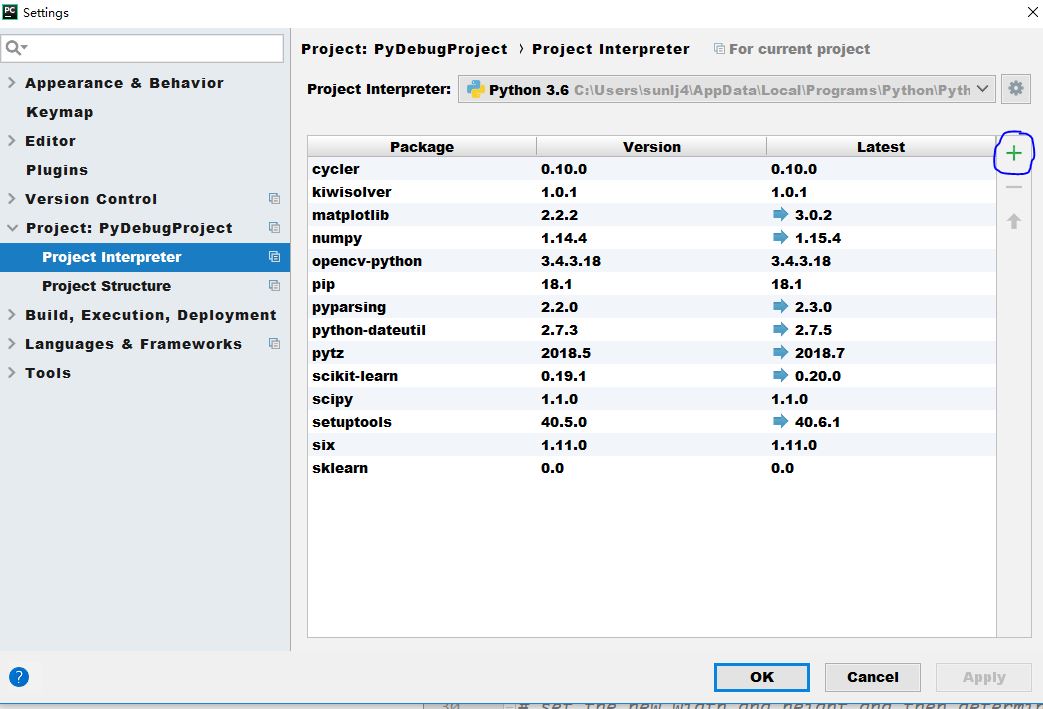This screenshot has width=1043, height=709.
Task: Select the pip package row
Action: point(652,284)
